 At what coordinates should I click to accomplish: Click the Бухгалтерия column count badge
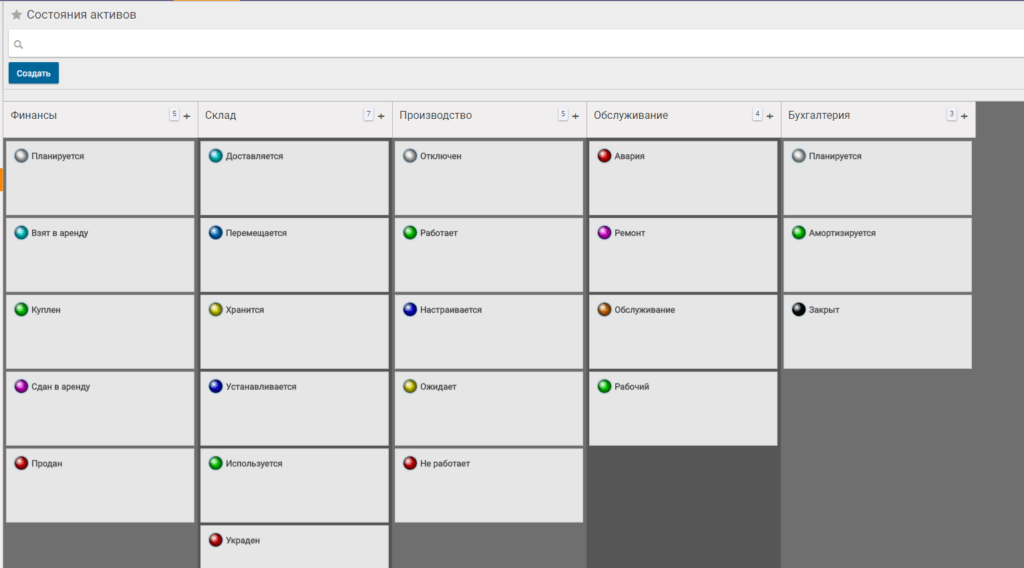click(x=951, y=114)
